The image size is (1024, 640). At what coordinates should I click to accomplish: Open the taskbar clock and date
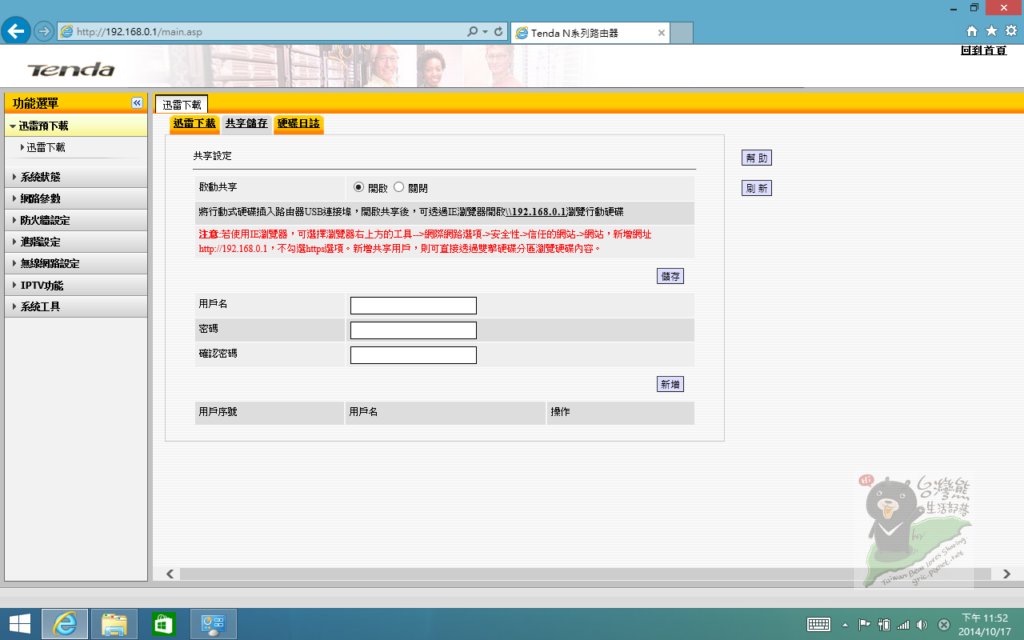click(985, 625)
